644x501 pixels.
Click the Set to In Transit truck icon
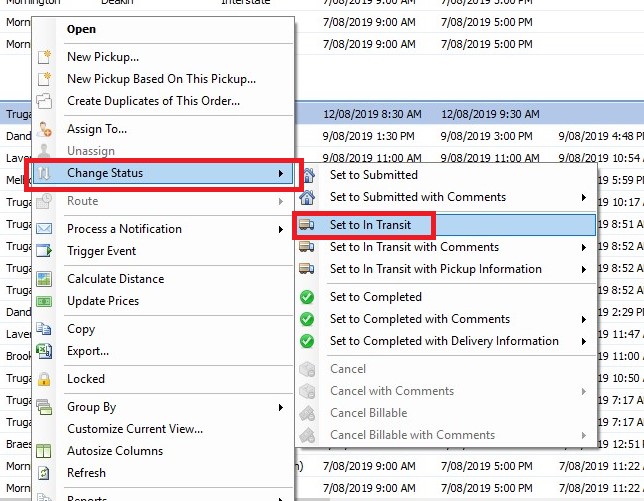click(x=307, y=225)
